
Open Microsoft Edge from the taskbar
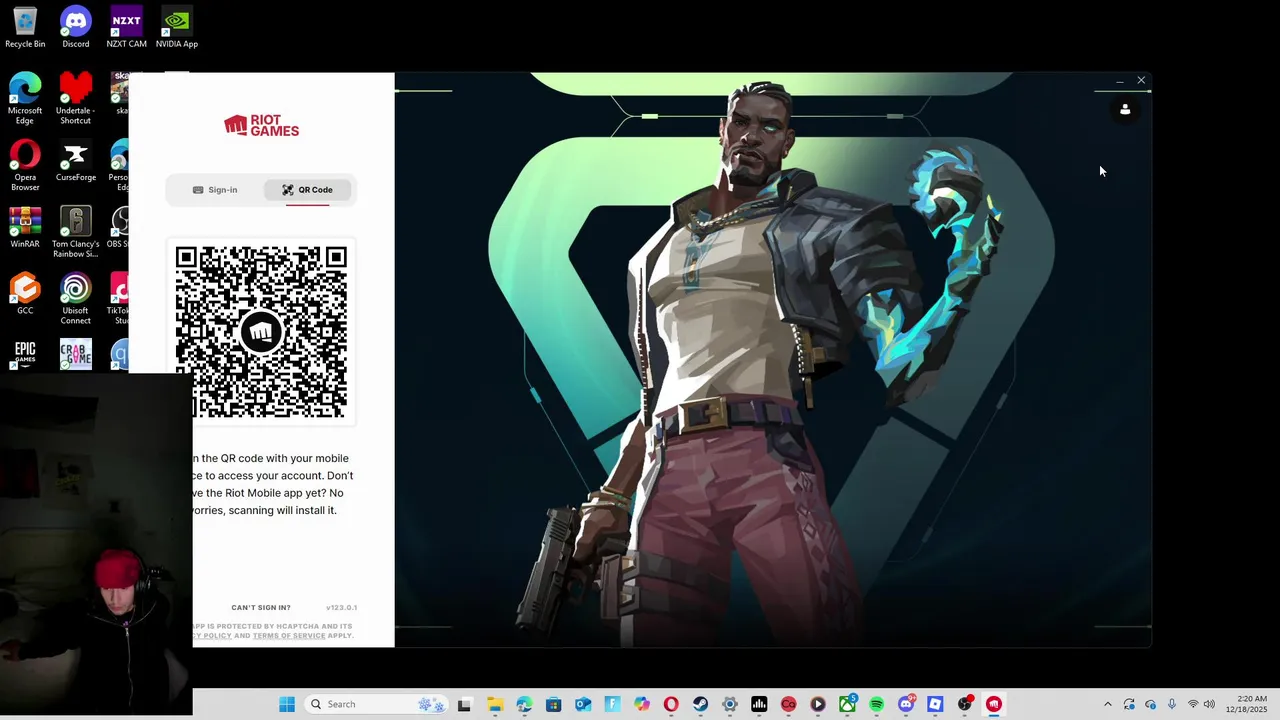(524, 704)
